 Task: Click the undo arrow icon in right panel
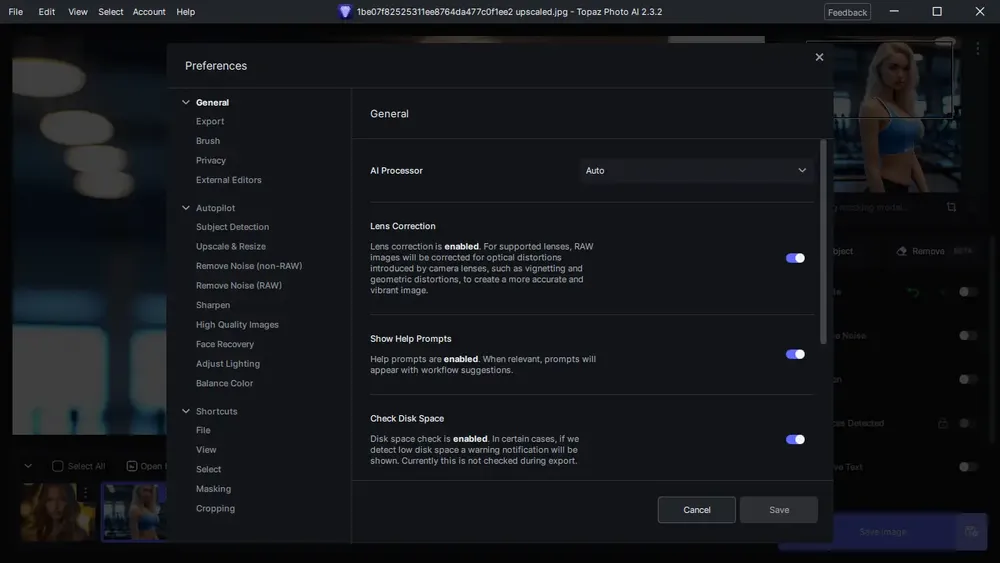tap(913, 292)
